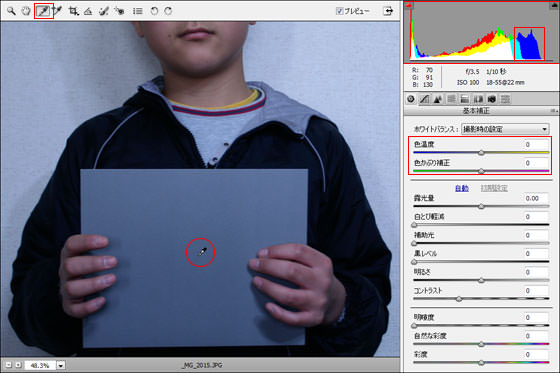Toggle shadow clipping warning in histogram
The height and width of the screenshot is (373, 560).
coord(409,5)
